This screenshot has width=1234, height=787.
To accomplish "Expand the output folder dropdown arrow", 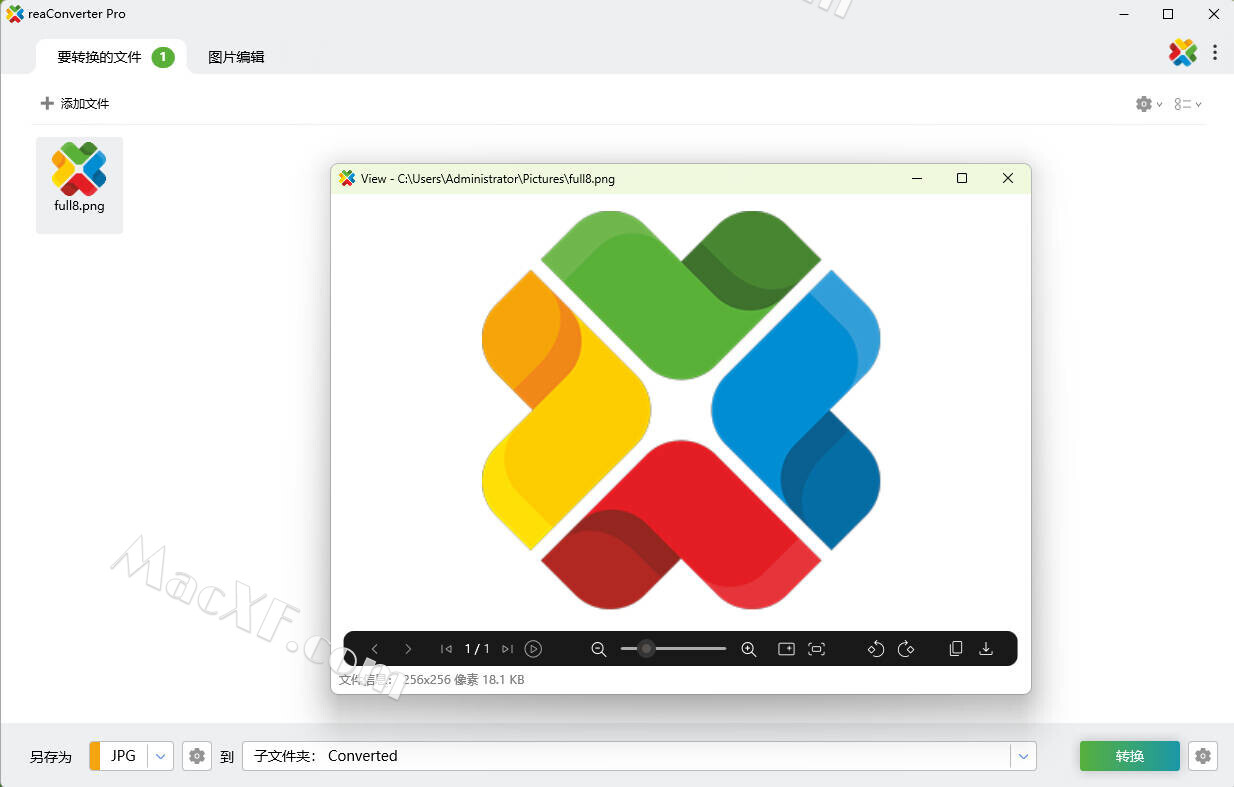I will pos(1023,756).
